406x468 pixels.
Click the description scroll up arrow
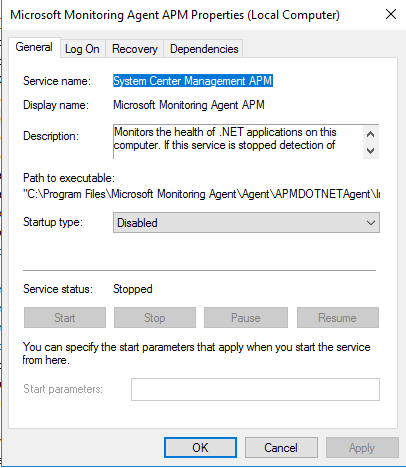click(371, 134)
